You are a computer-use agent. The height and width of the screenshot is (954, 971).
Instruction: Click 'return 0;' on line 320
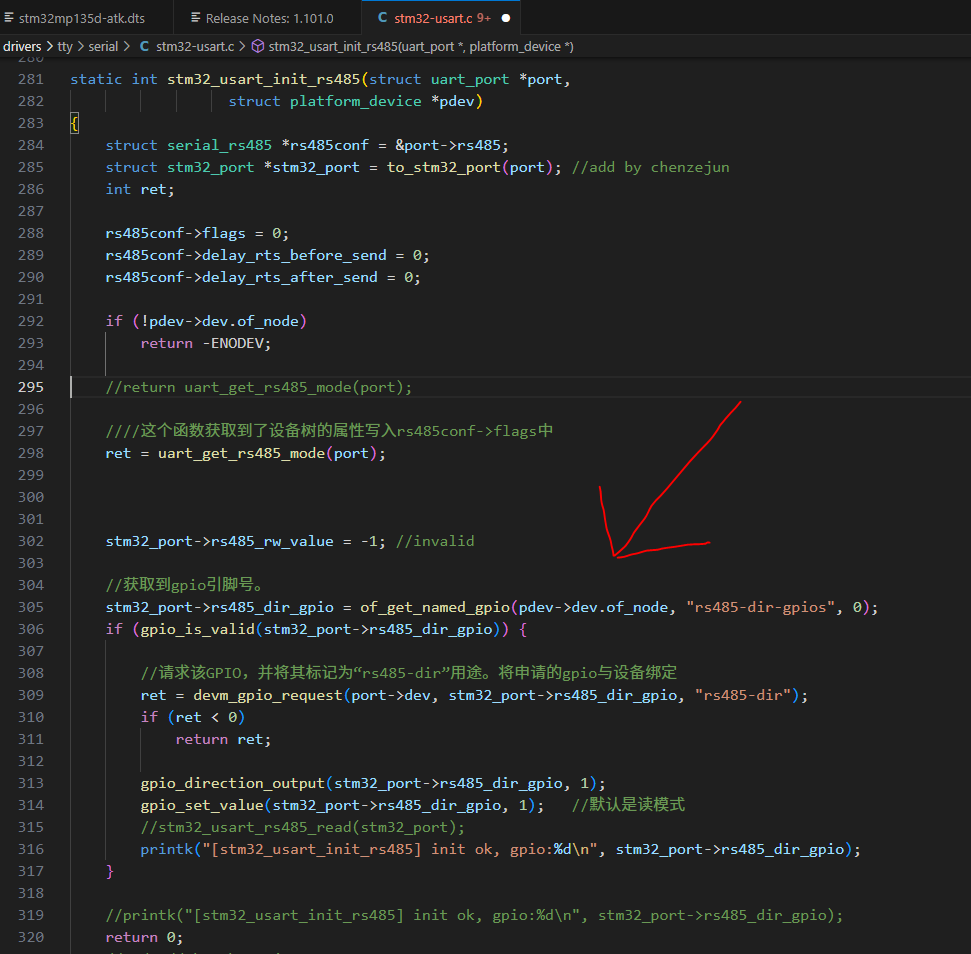click(x=144, y=937)
